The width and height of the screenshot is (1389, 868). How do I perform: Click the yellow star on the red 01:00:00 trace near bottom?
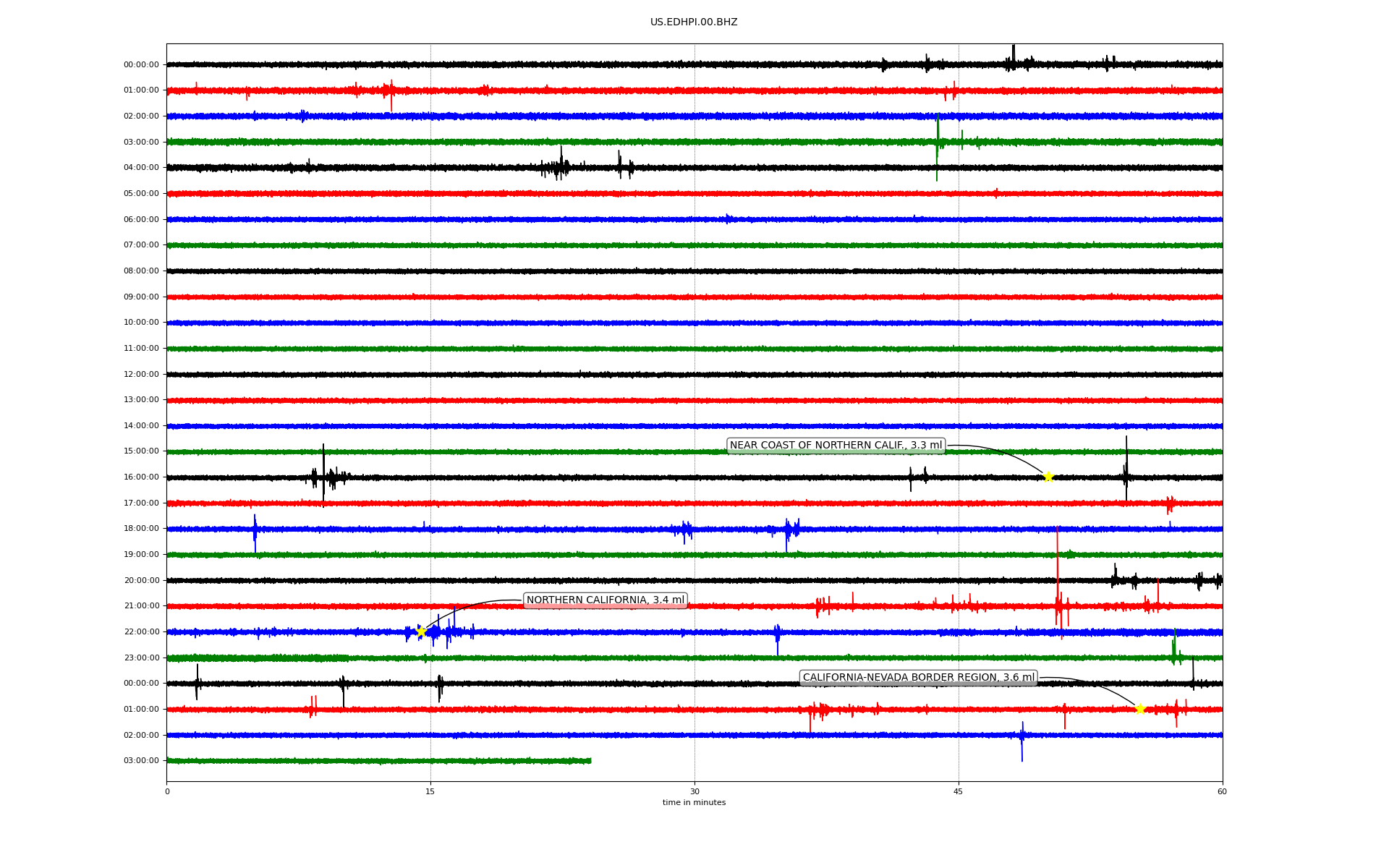tap(1140, 709)
